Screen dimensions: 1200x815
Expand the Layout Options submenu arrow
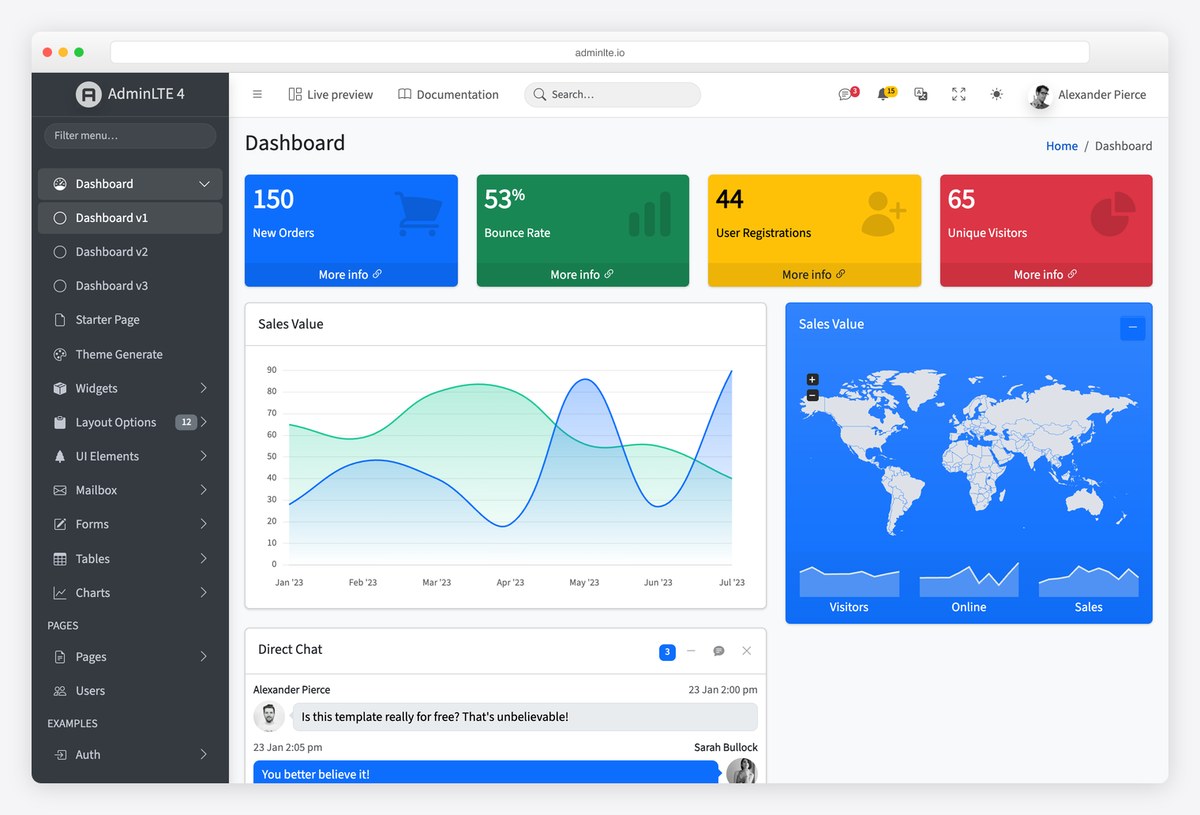pyautogui.click(x=204, y=422)
